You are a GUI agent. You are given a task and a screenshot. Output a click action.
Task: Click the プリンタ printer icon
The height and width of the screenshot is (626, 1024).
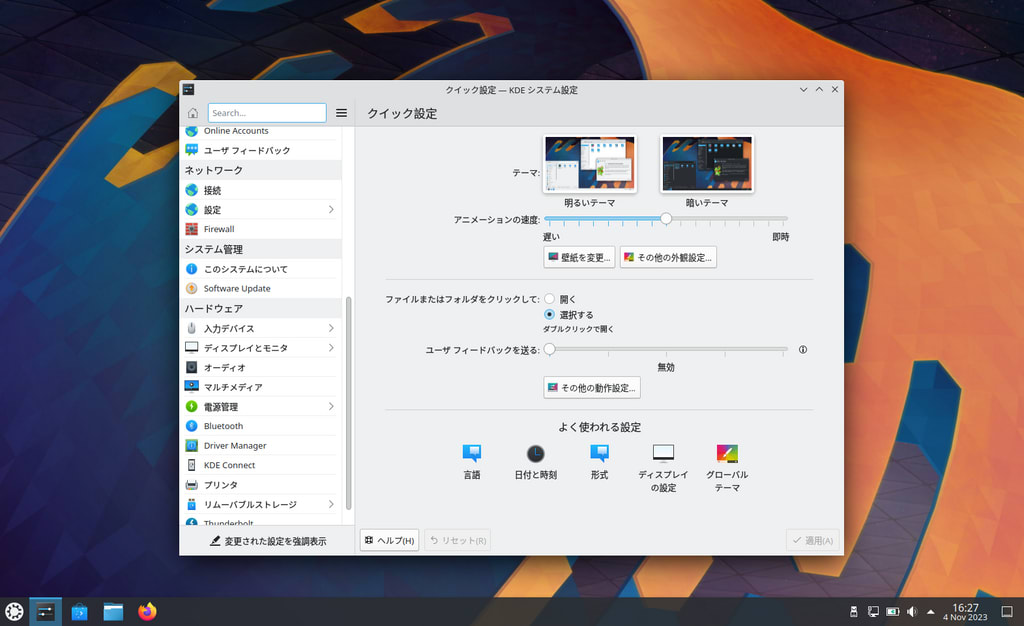[x=191, y=485]
